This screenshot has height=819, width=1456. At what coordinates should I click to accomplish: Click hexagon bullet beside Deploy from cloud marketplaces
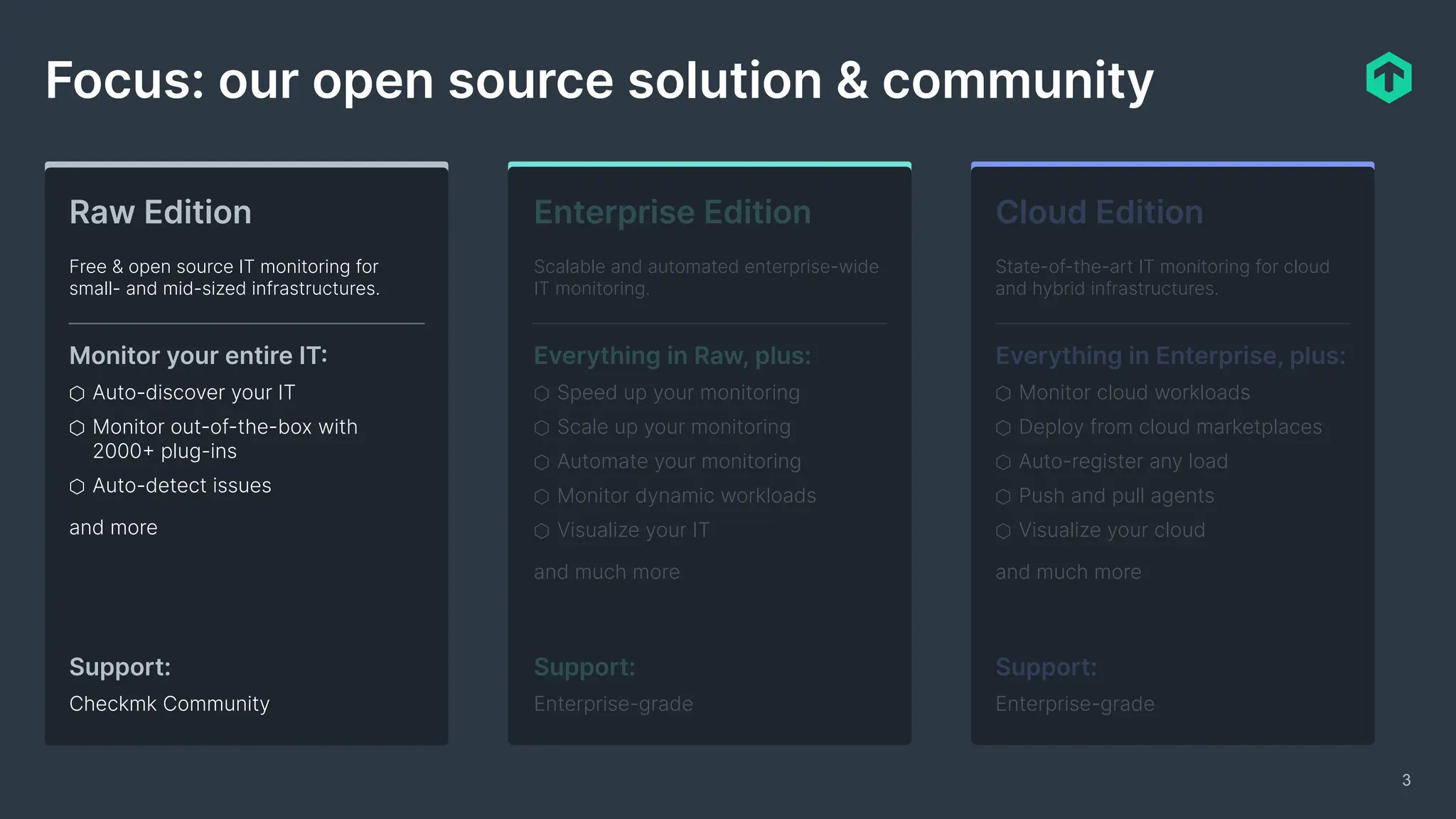1003,427
